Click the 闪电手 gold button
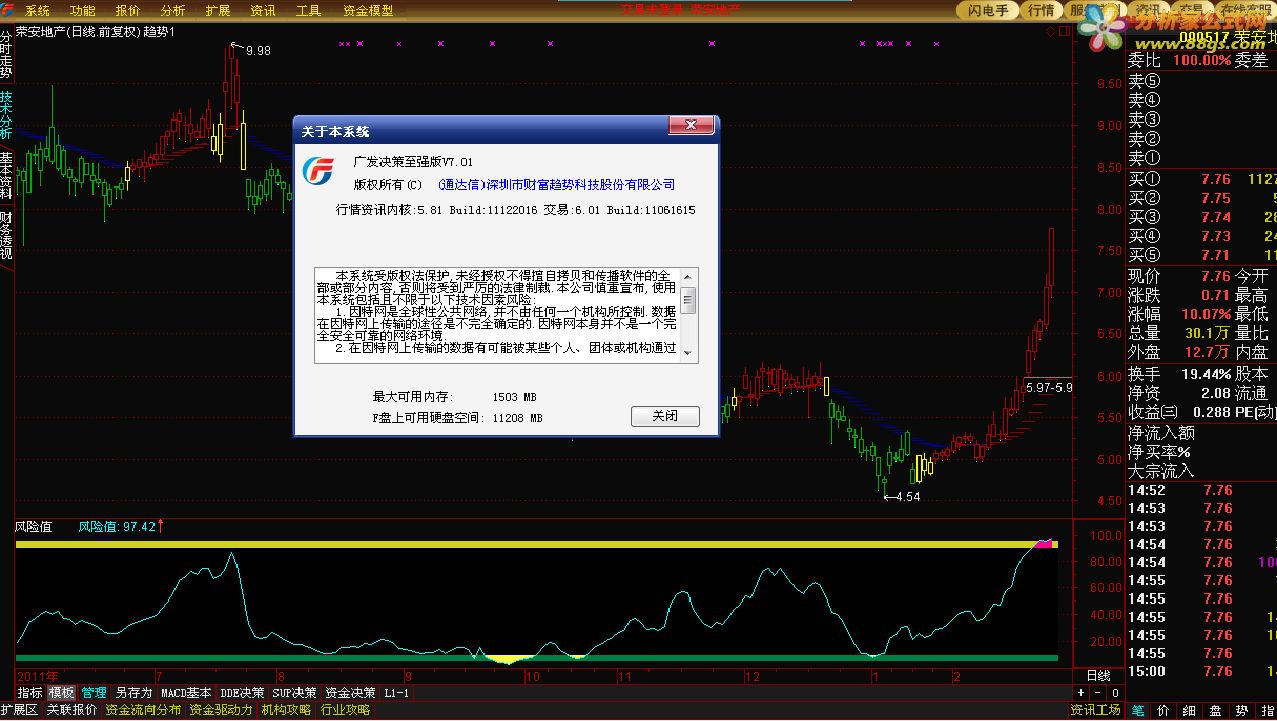 tap(988, 10)
